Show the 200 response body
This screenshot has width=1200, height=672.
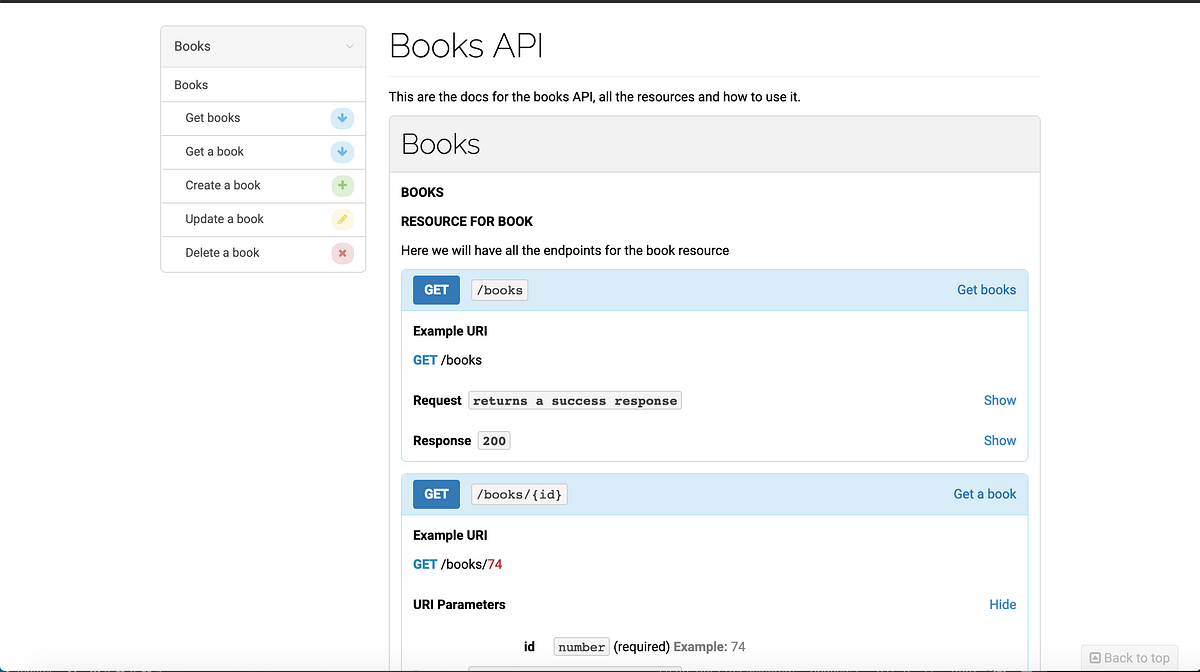pos(999,440)
